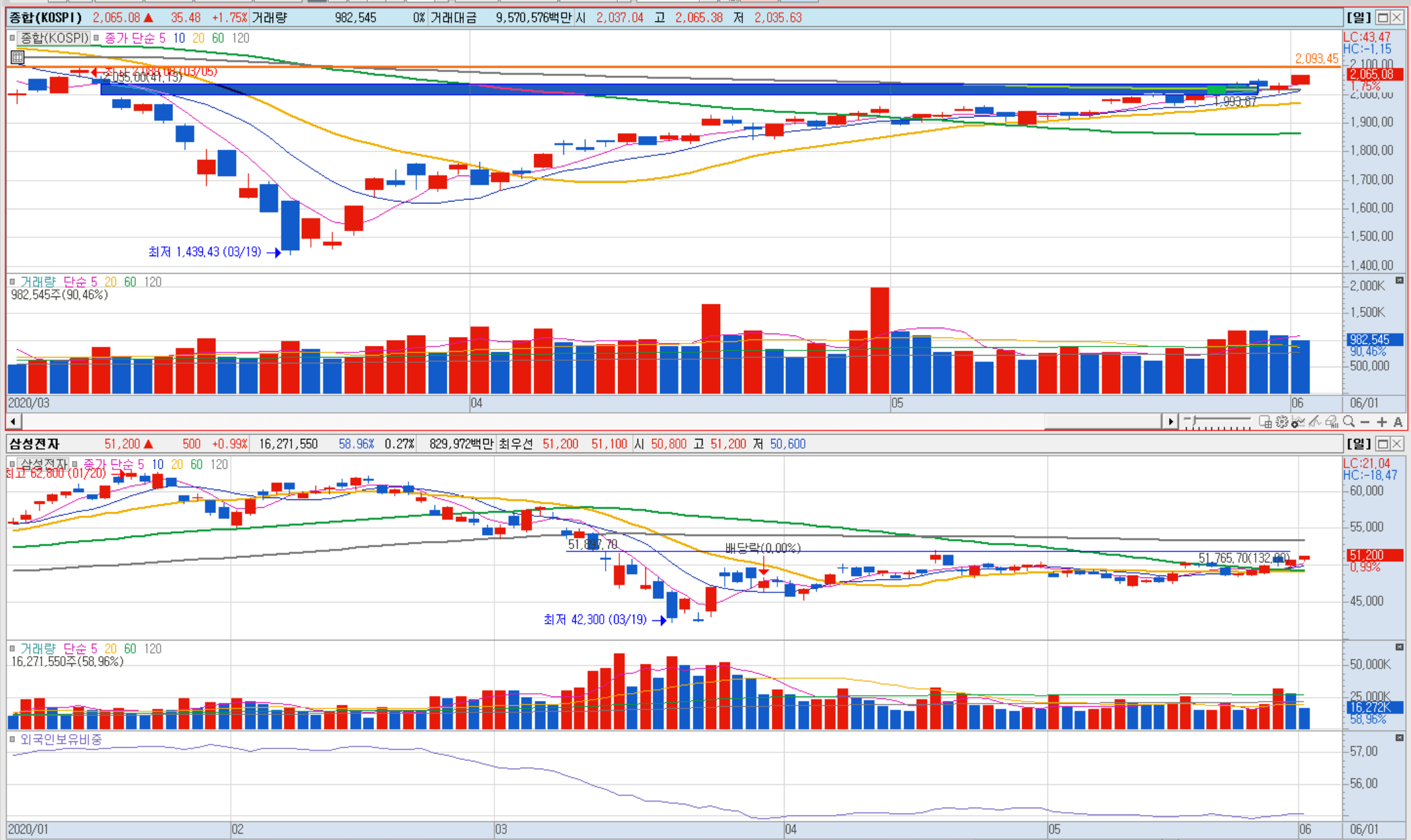
Task: Click the plus zoom-in icon
Action: click(x=1382, y=423)
